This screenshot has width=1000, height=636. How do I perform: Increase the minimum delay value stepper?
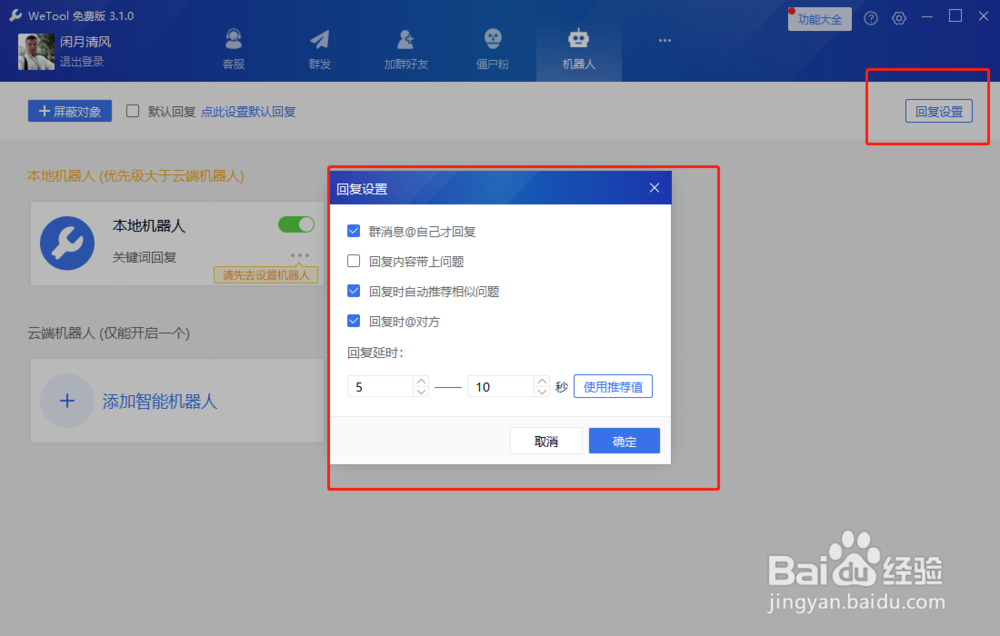421,380
